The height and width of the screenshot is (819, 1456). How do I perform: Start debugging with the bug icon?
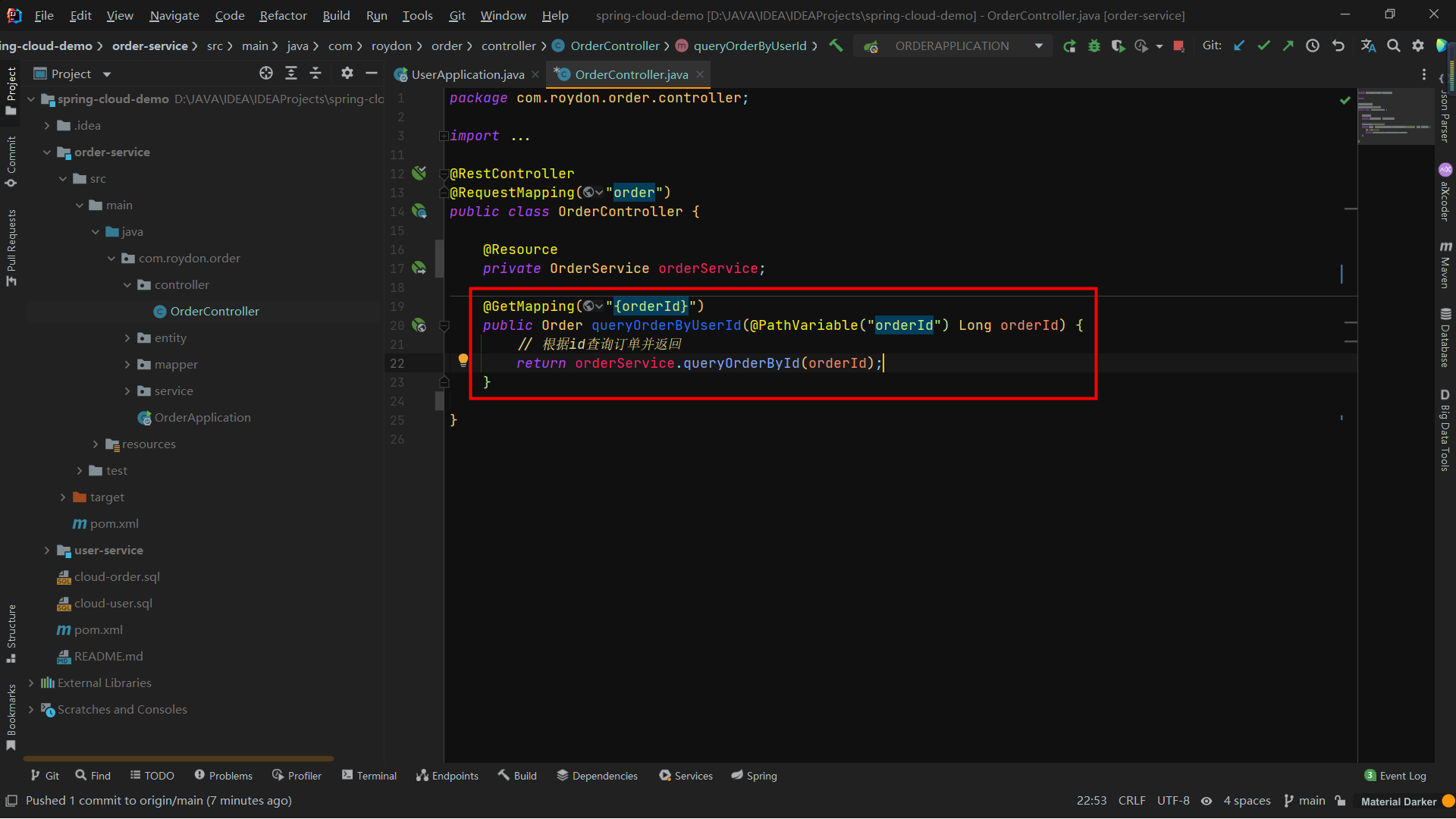pyautogui.click(x=1094, y=46)
